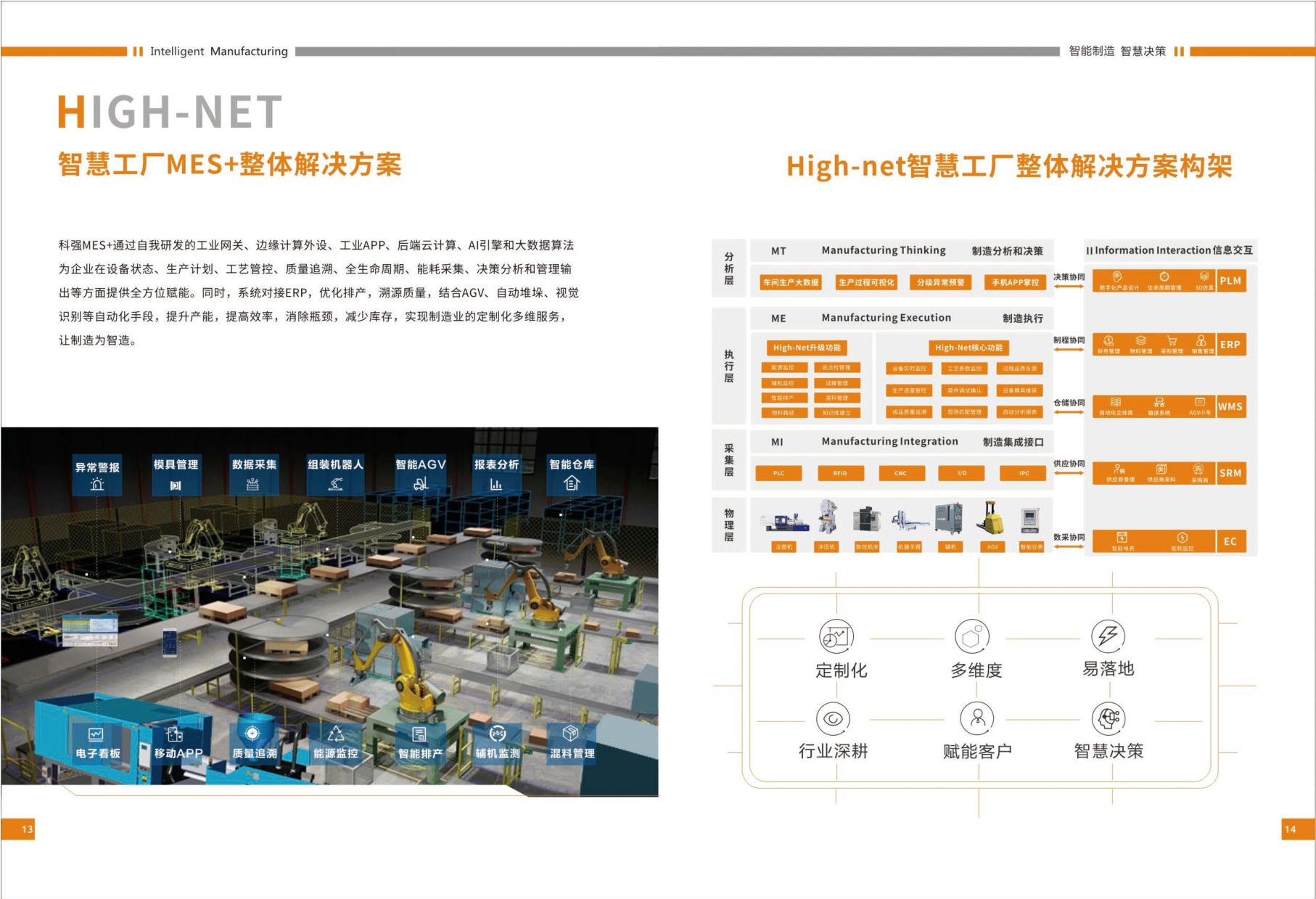Click the WMS label block
The width and height of the screenshot is (1316, 899).
[1230, 406]
